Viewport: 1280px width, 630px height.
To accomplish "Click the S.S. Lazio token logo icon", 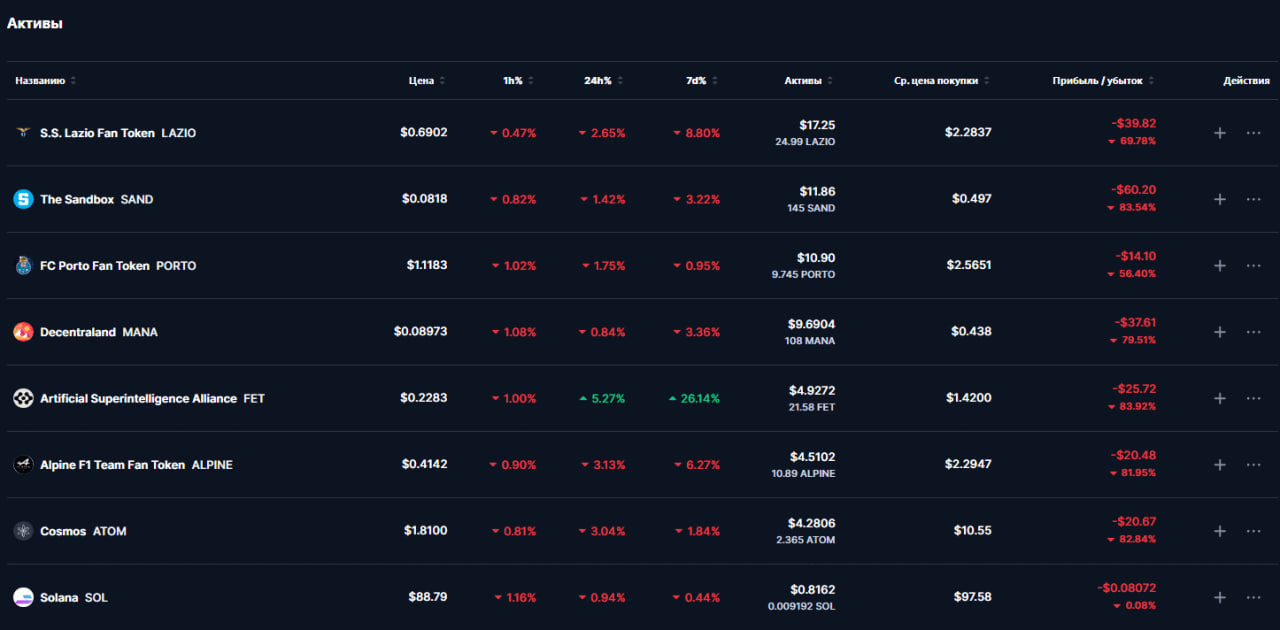I will coord(23,132).
